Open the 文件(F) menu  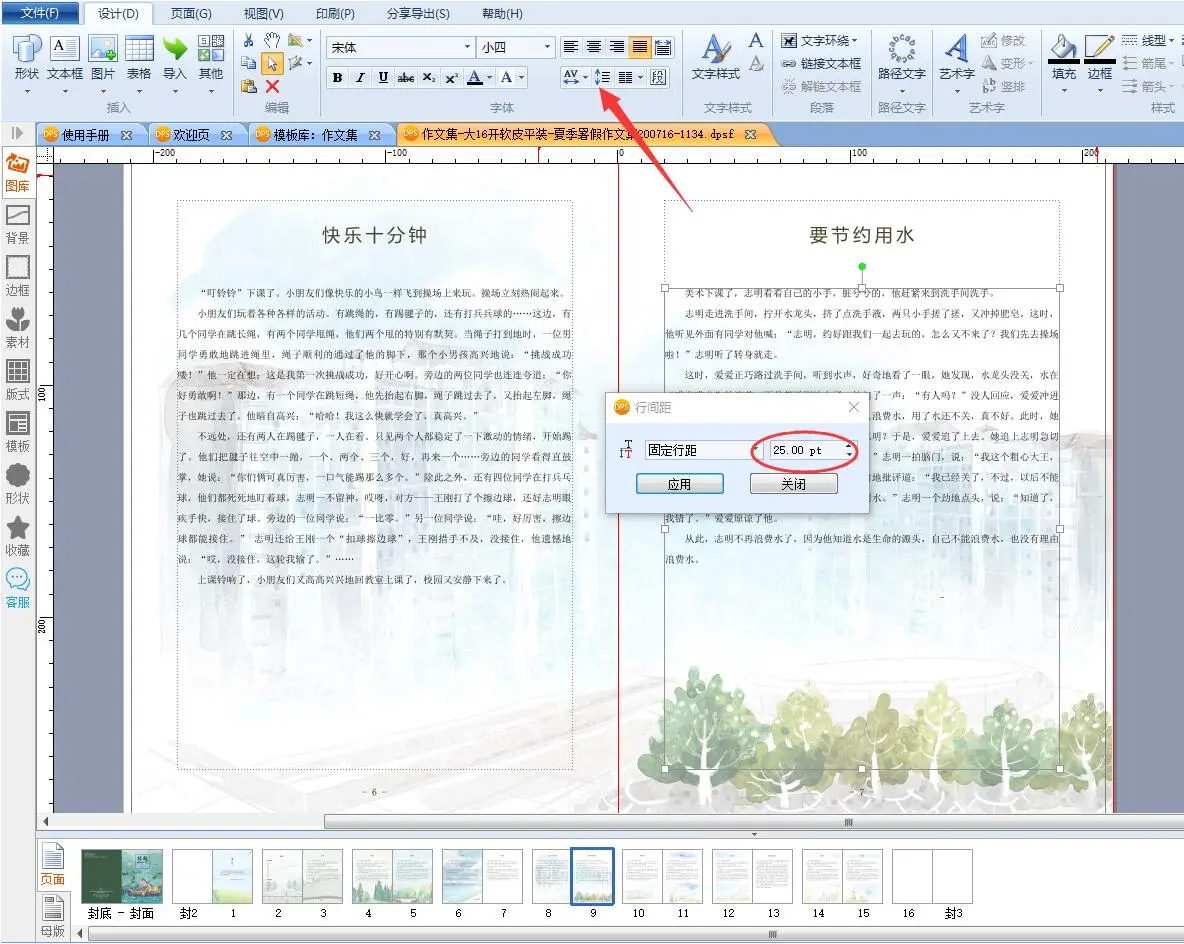[39, 13]
